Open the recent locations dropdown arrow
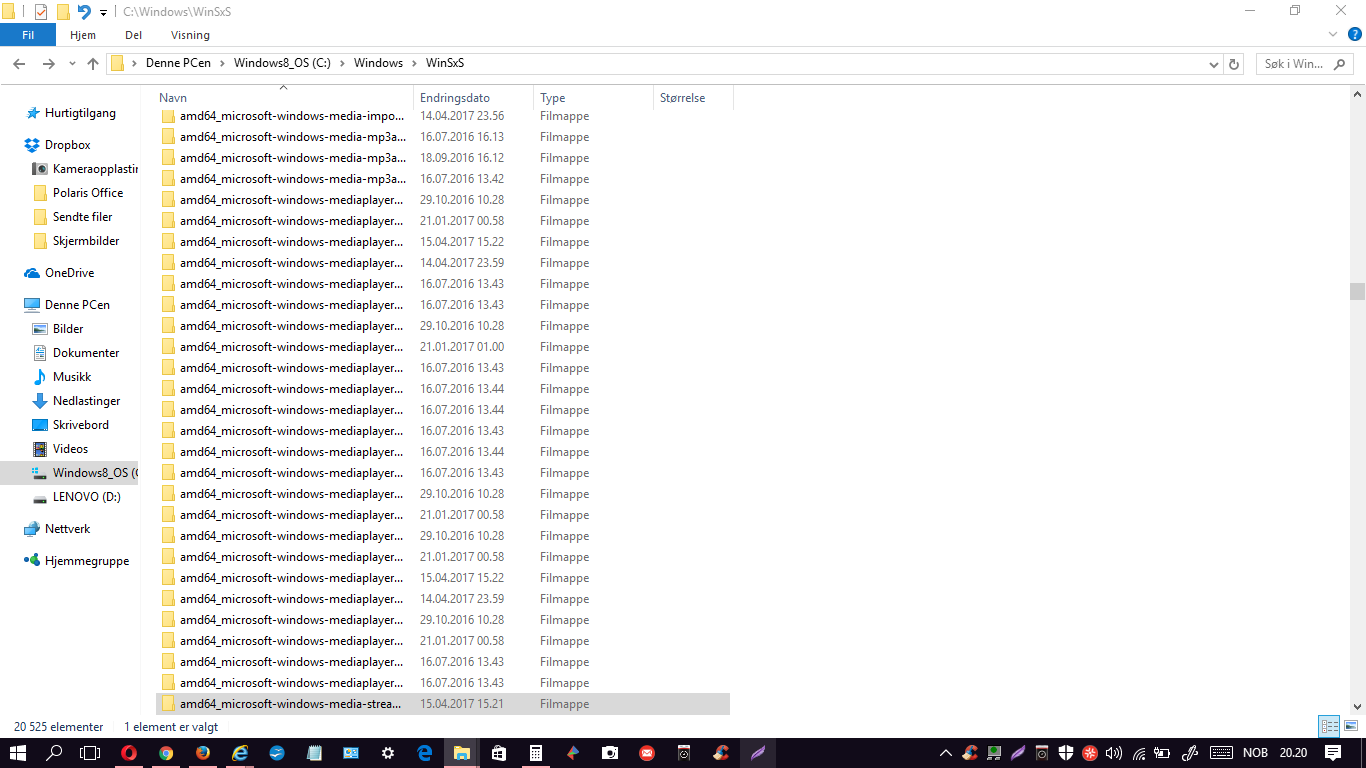 point(72,64)
